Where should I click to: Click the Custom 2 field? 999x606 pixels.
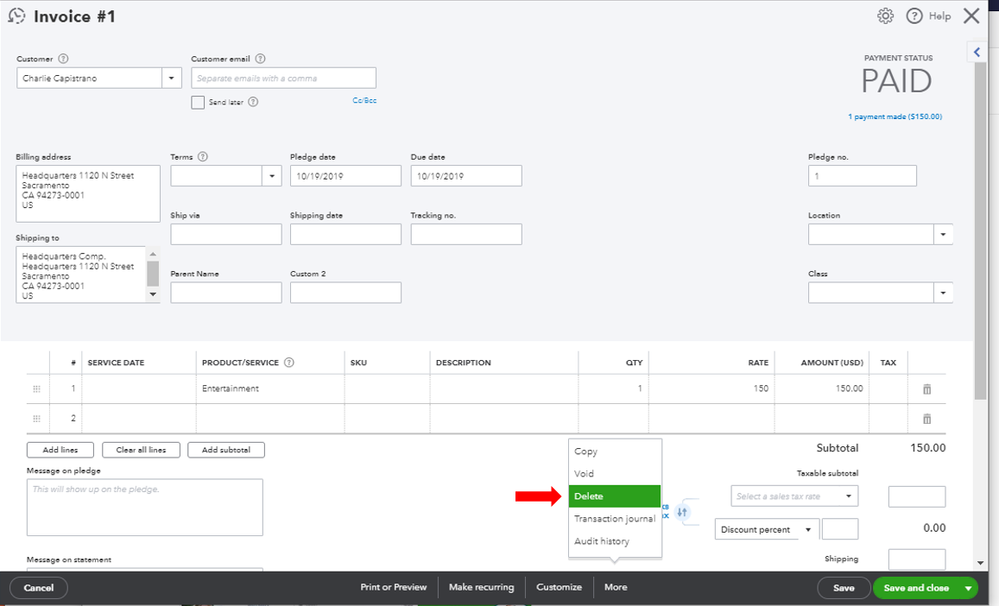point(345,293)
